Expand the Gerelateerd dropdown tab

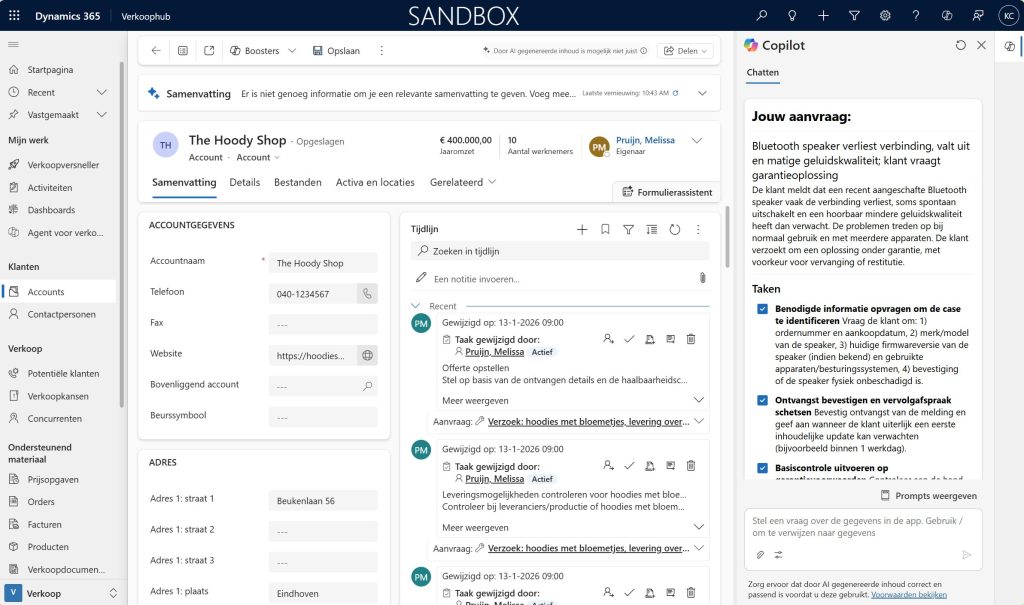click(463, 183)
